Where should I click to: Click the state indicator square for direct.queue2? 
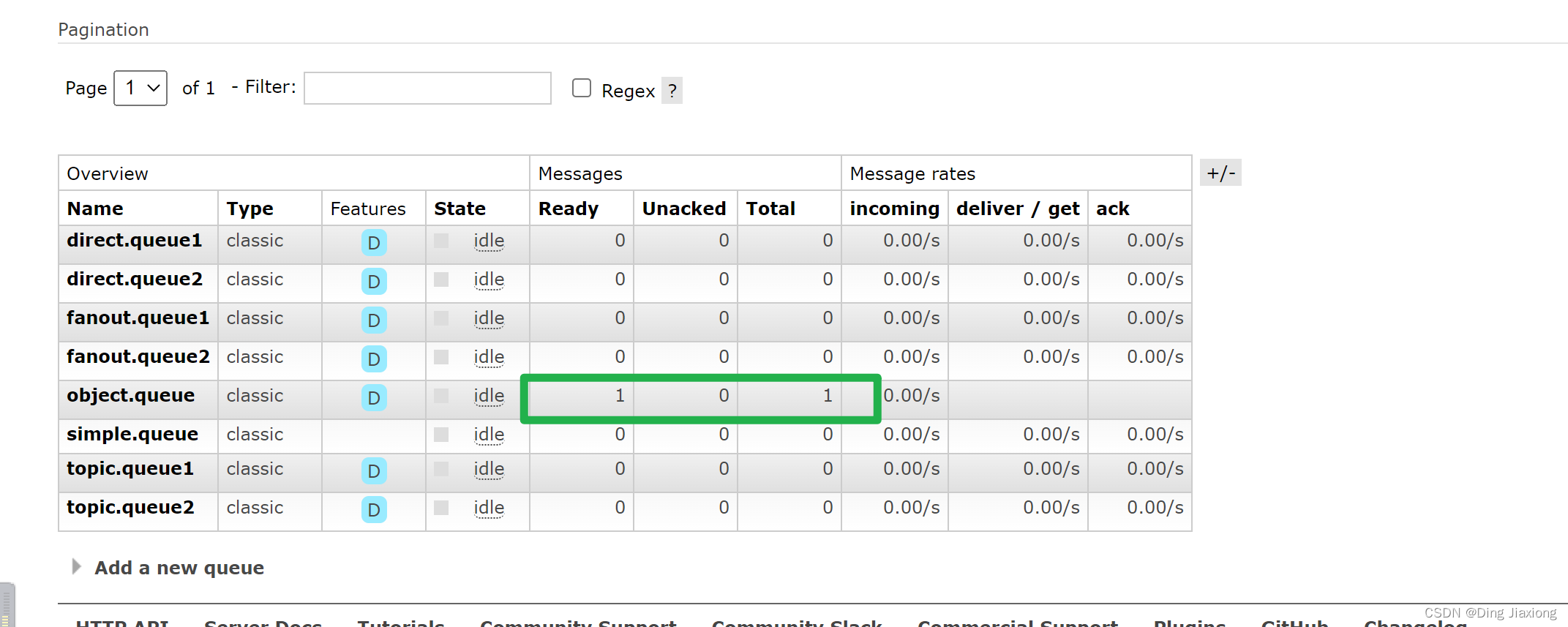pos(441,279)
